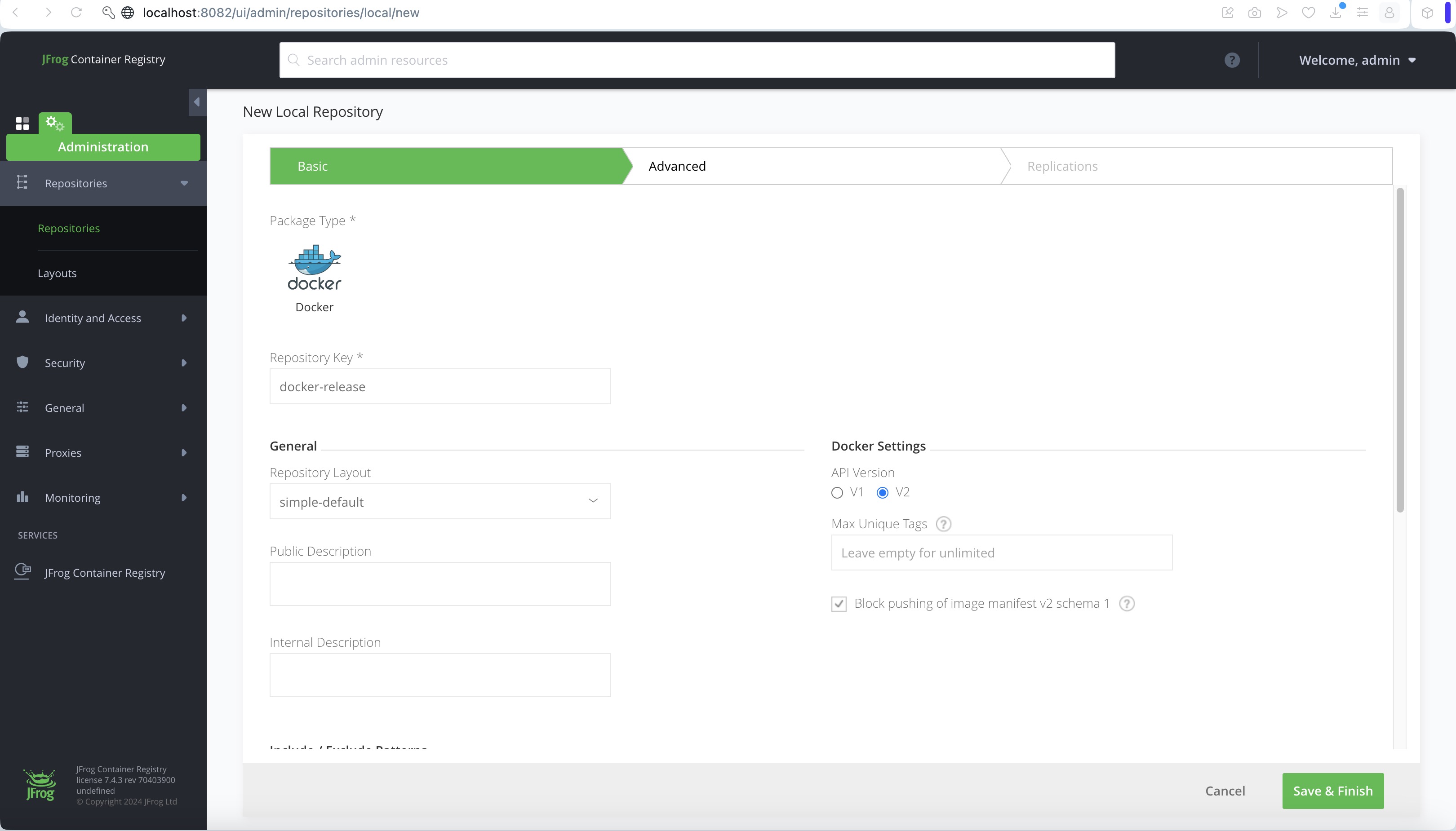This screenshot has width=1456, height=831.
Task: Expand the General submenu arrow
Action: pyautogui.click(x=184, y=407)
